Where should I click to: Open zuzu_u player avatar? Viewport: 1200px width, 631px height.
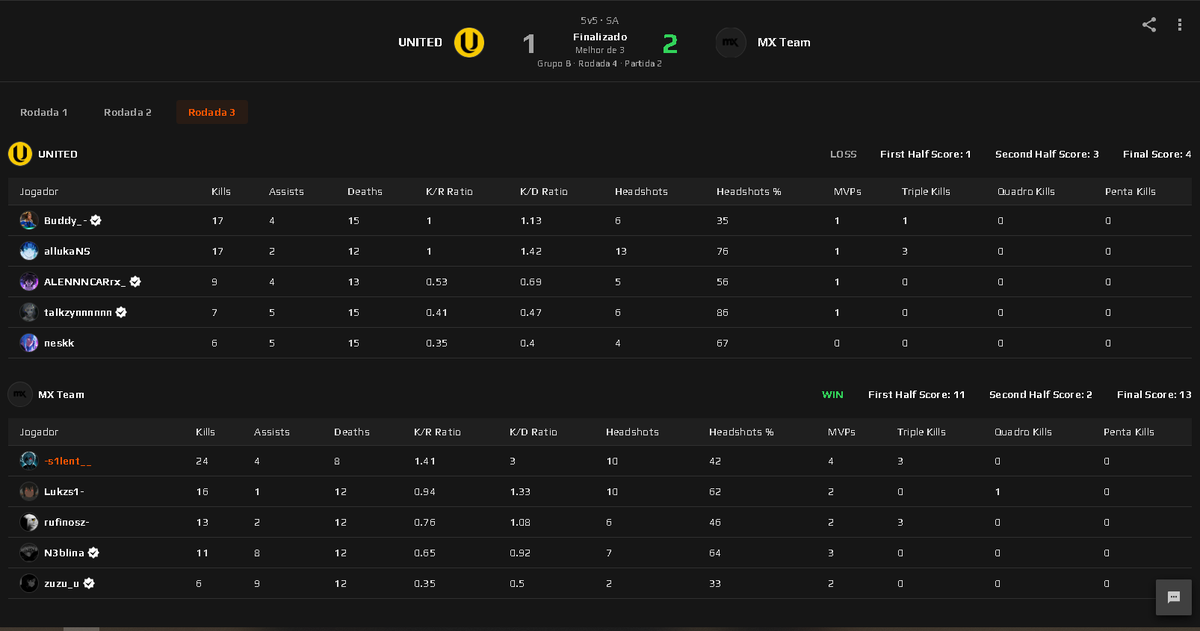click(x=29, y=583)
